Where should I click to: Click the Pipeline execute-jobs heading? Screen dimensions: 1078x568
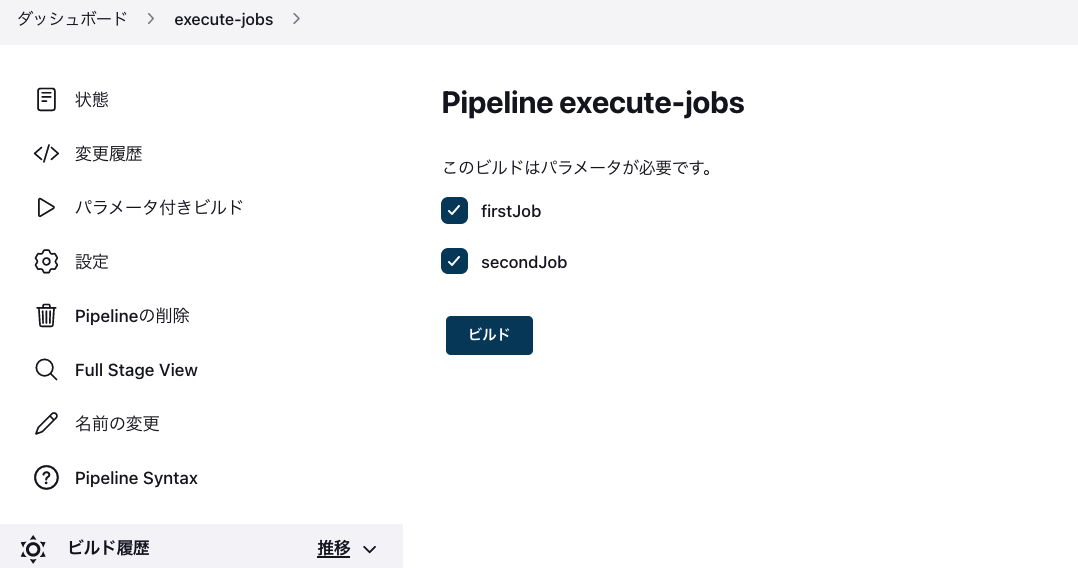[x=593, y=103]
